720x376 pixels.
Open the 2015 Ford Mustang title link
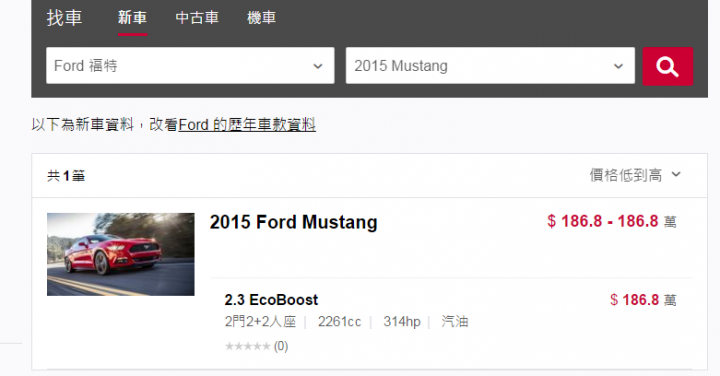(293, 222)
